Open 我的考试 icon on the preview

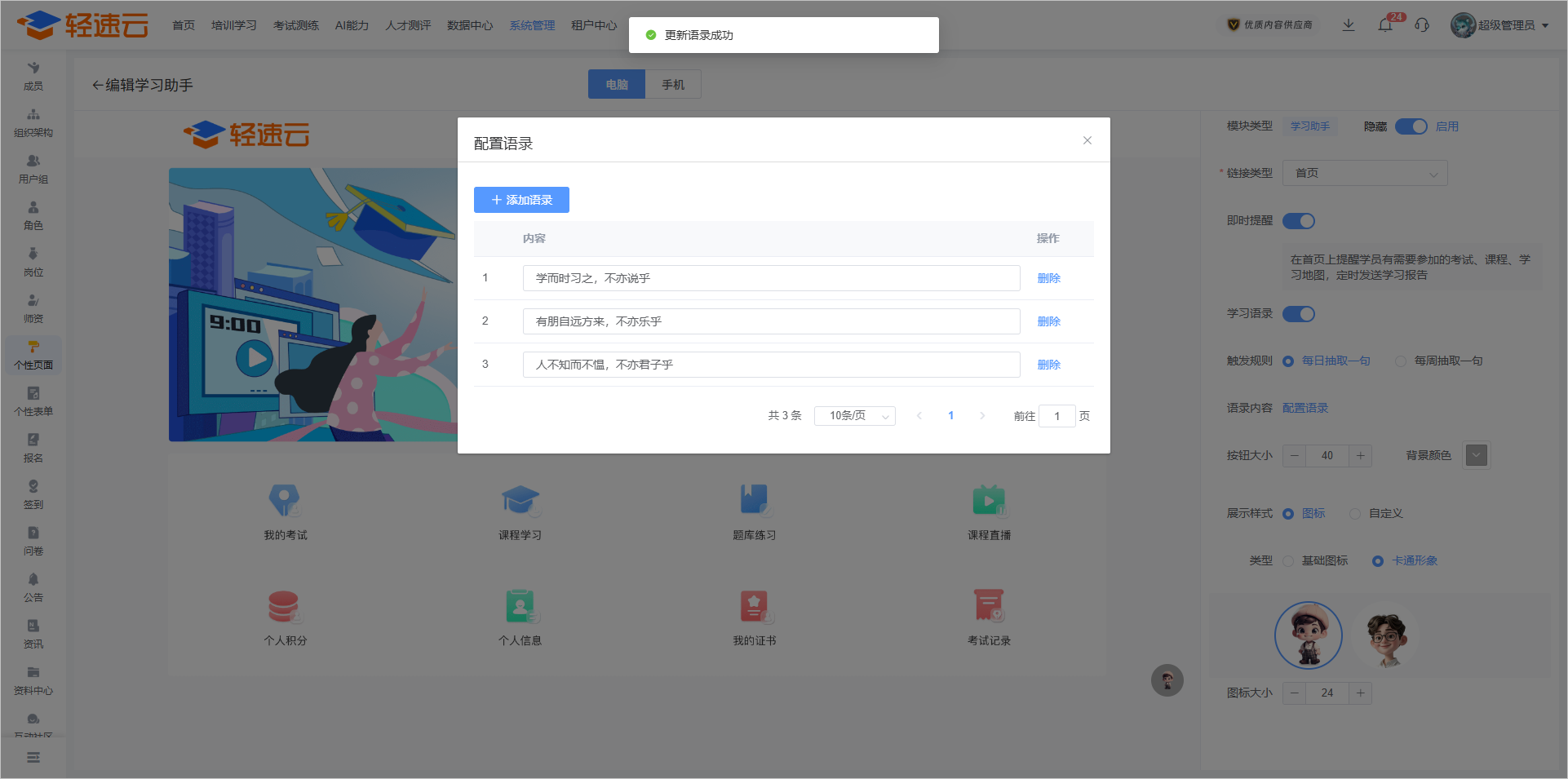284,501
